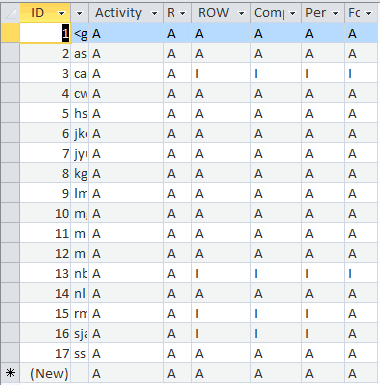The width and height of the screenshot is (380, 385).
Task: Click the name cell starting with 'kg'
Action: [80, 173]
